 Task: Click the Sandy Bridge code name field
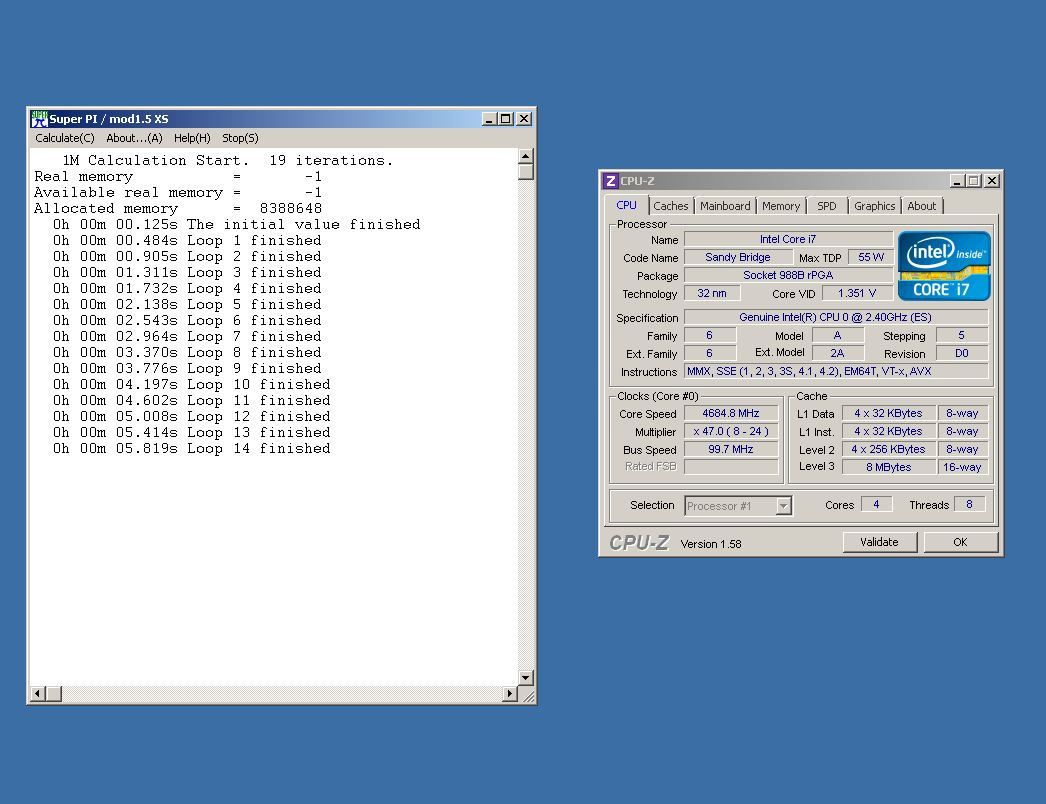738,257
